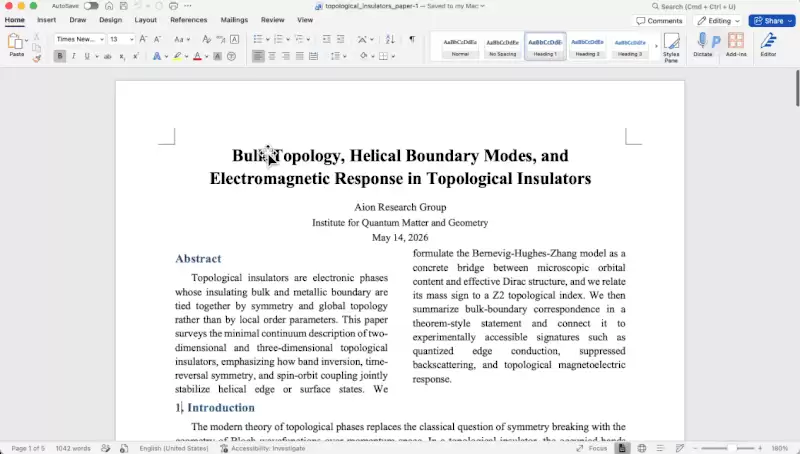The width and height of the screenshot is (800, 454).
Task: Apply subscript formatting
Action: pos(122,57)
